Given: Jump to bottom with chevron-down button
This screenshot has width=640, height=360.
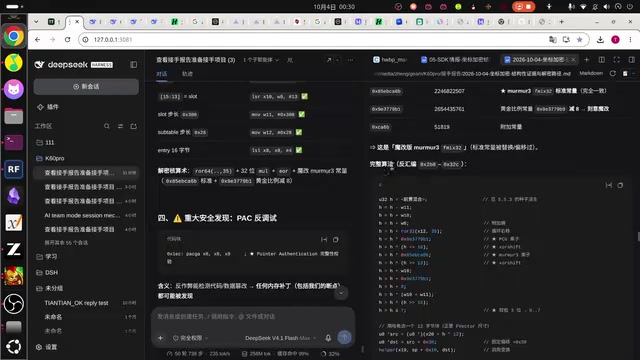Looking at the screenshot, I should tap(341, 293).
